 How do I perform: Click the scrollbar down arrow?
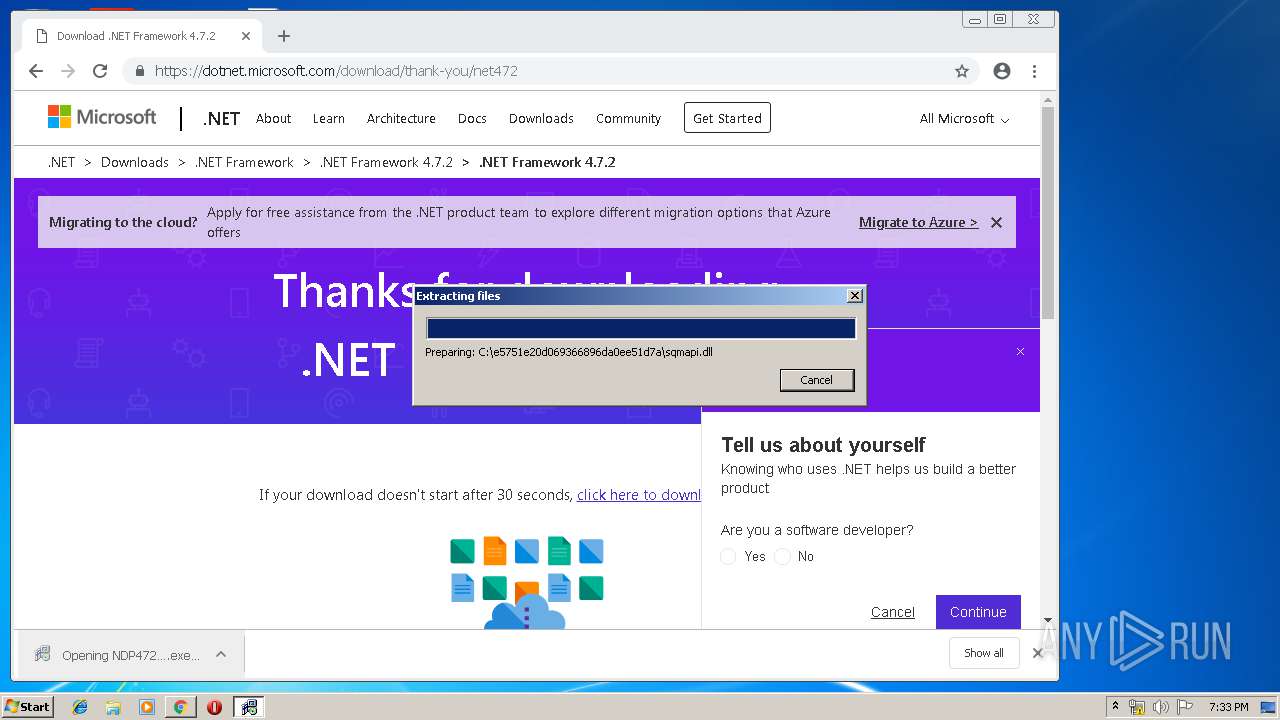tap(1048, 621)
